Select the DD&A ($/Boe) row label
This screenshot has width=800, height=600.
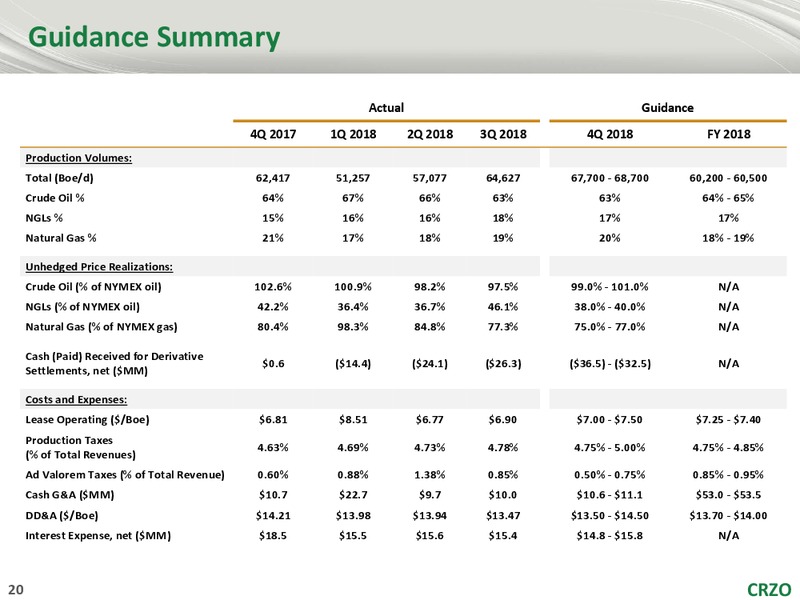click(62, 516)
